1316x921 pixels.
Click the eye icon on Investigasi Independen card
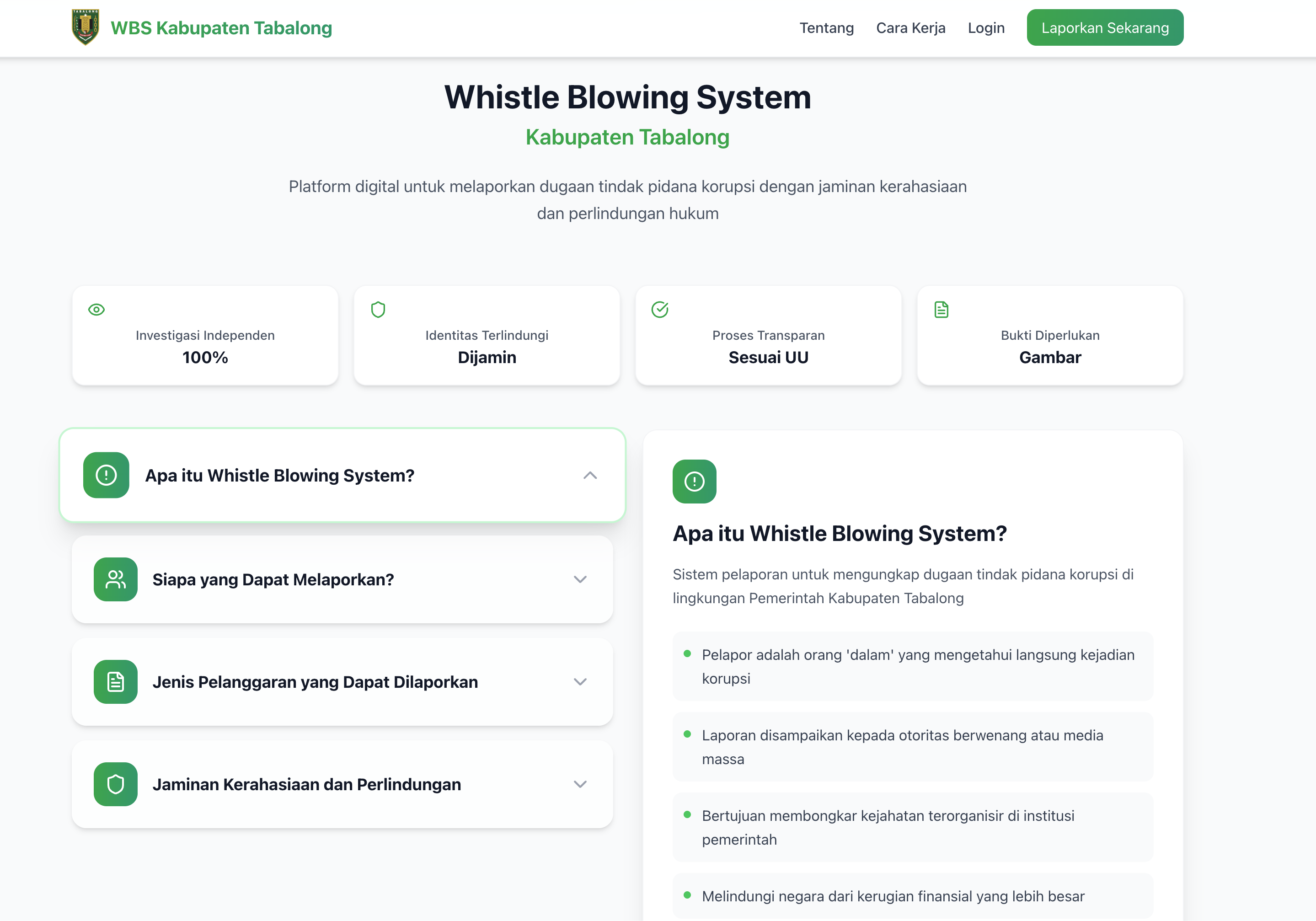pyautogui.click(x=96, y=310)
